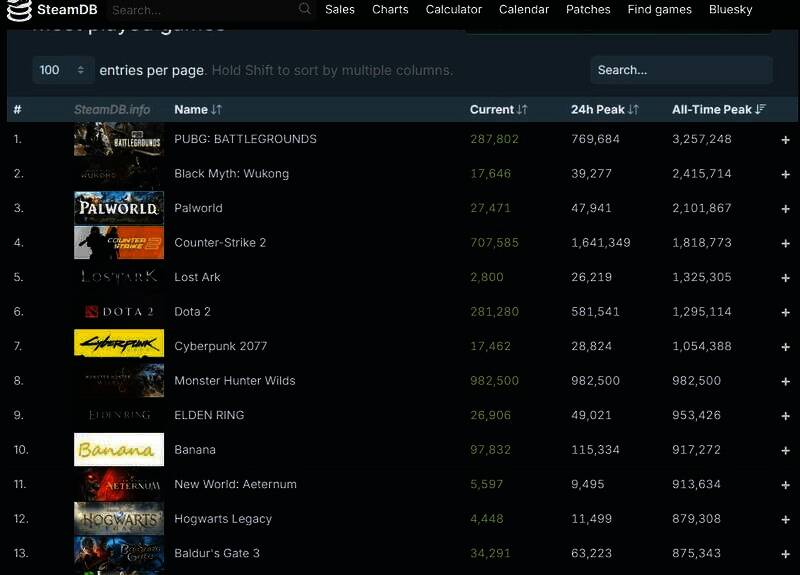Click the Banana game logo image
This screenshot has width=800, height=575.
coord(119,450)
